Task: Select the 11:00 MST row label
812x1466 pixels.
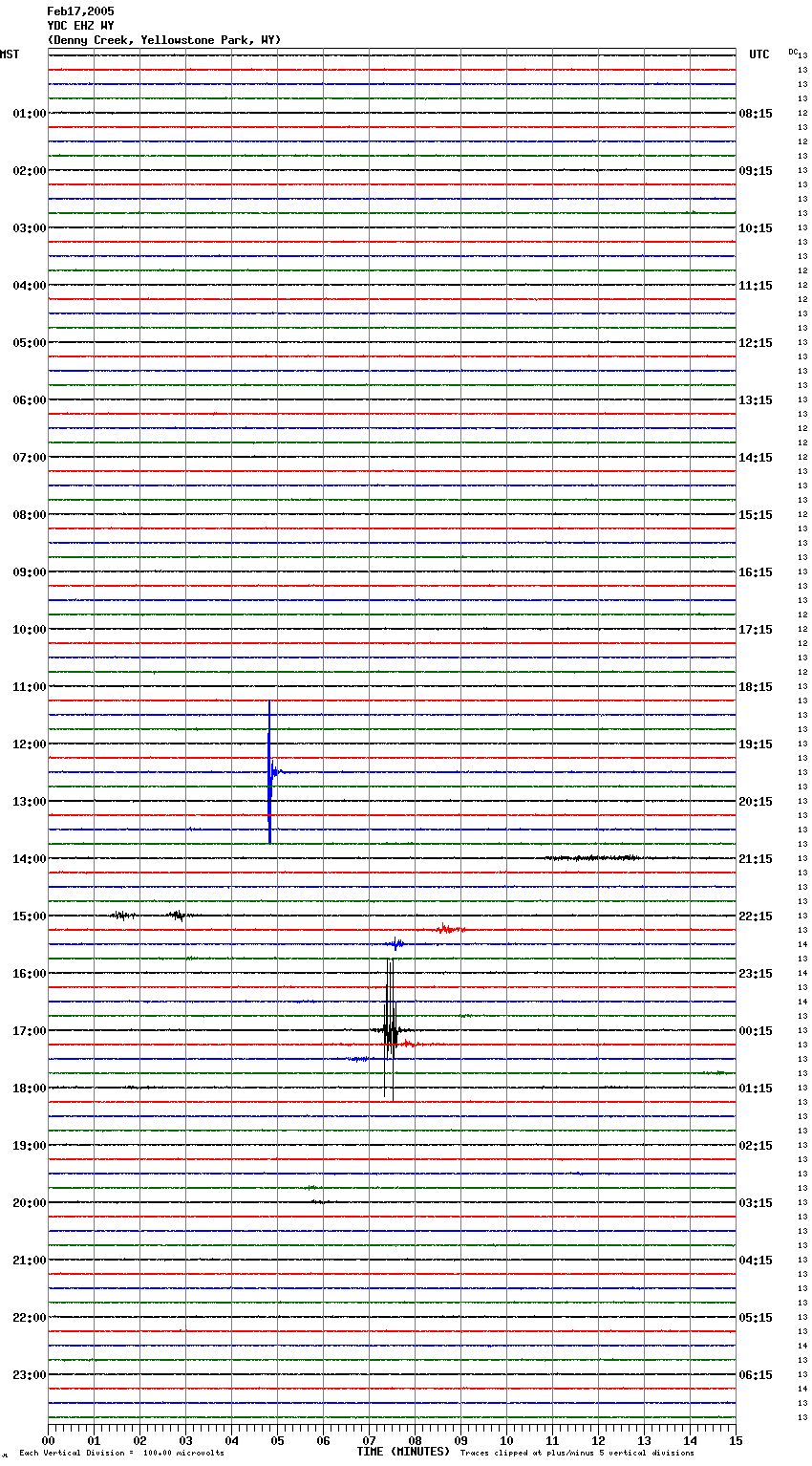Action: pos(29,687)
